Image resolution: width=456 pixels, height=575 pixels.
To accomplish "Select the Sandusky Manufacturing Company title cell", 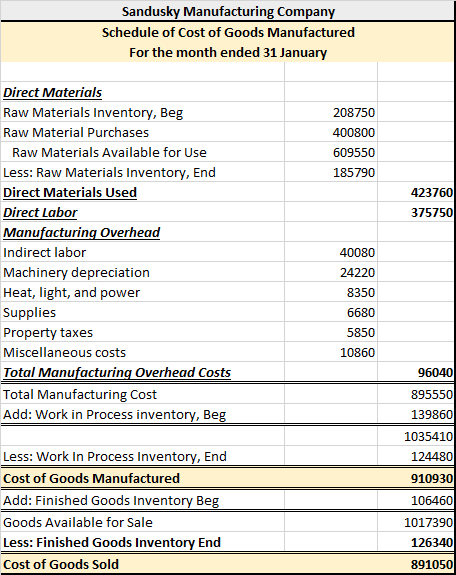I will point(228,11).
